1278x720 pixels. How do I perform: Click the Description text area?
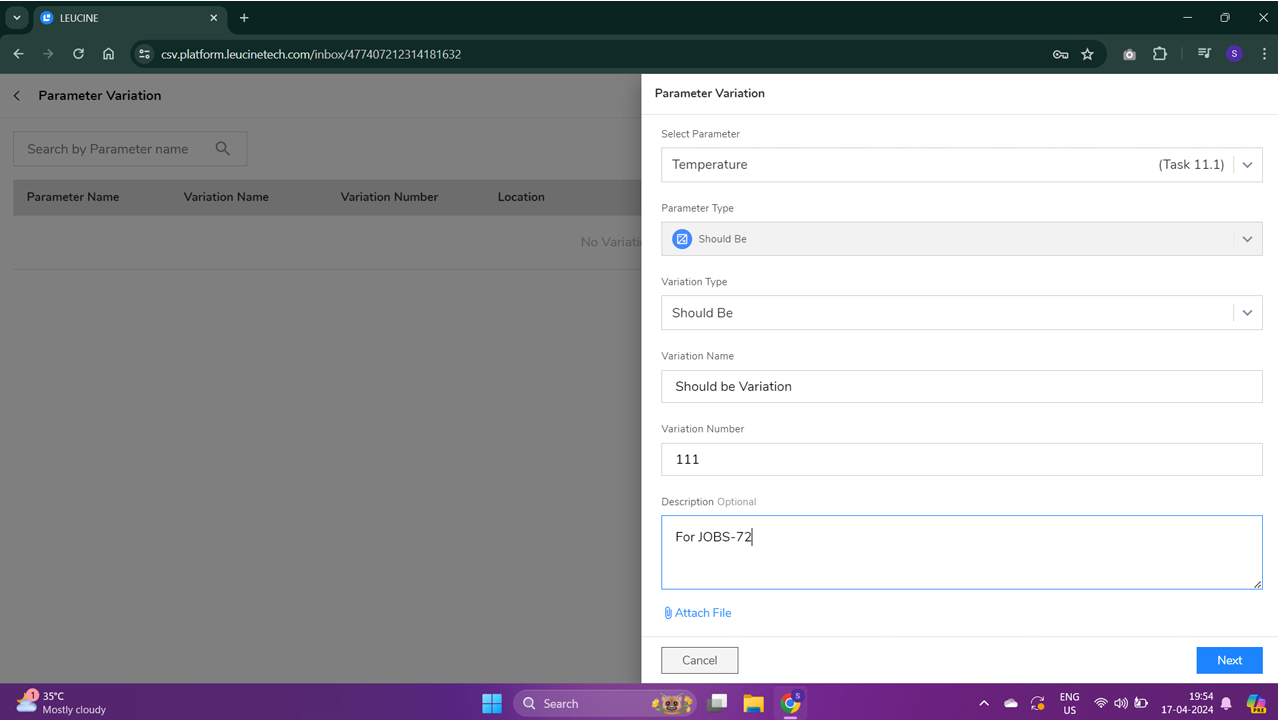tap(961, 552)
